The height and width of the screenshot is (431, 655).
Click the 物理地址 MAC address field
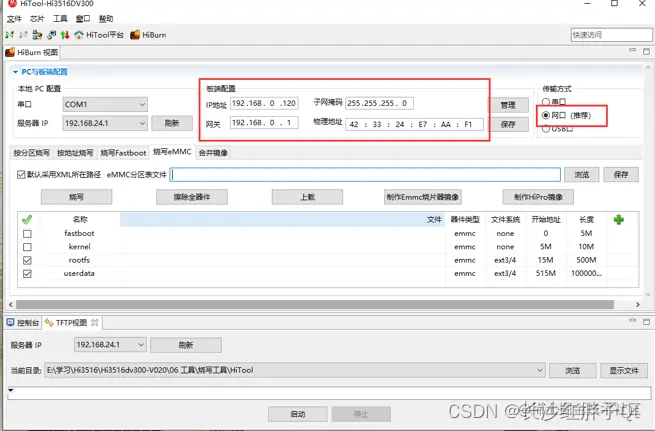414,124
